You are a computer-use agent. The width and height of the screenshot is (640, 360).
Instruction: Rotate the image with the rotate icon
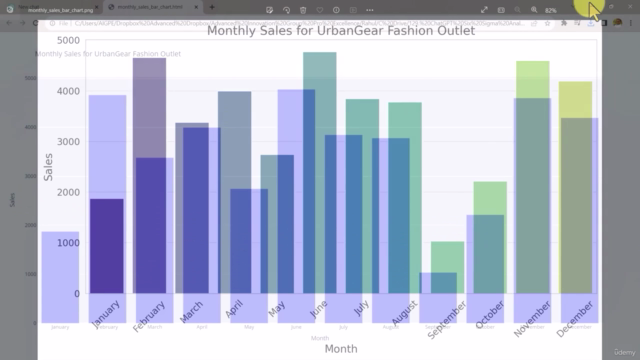286,10
